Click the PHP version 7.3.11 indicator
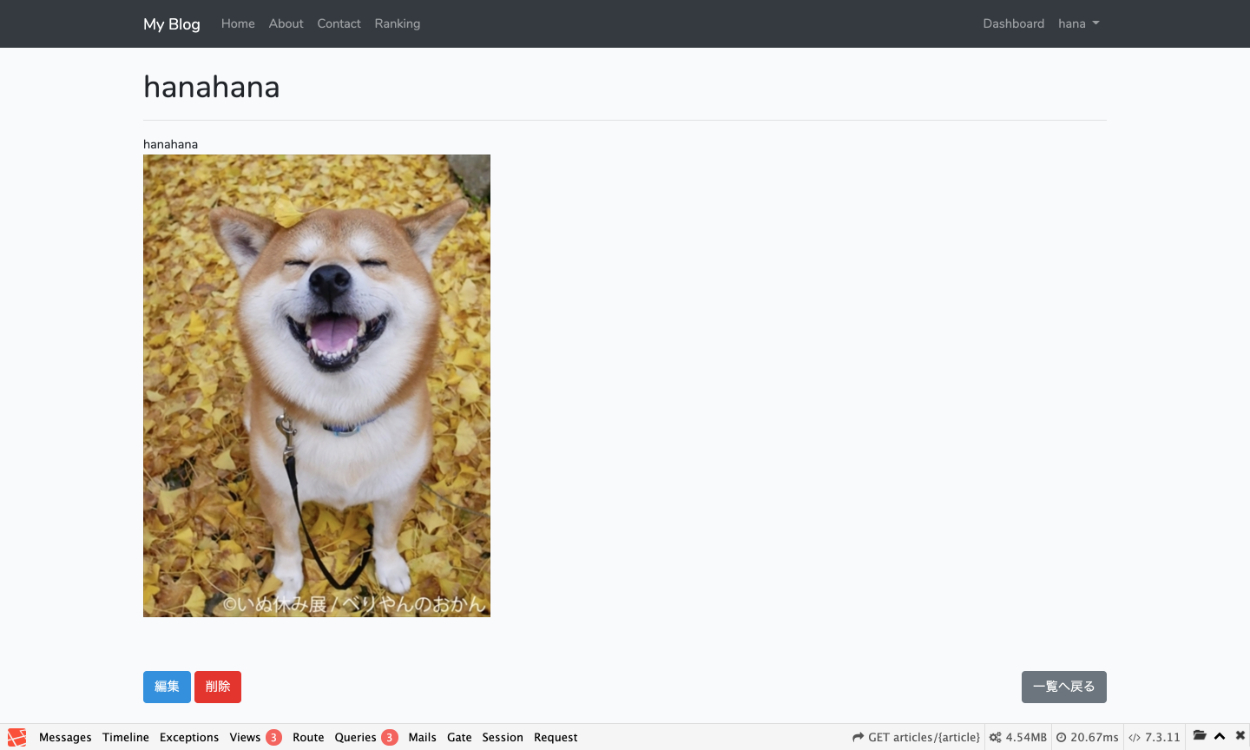This screenshot has width=1250, height=750. coord(1154,737)
